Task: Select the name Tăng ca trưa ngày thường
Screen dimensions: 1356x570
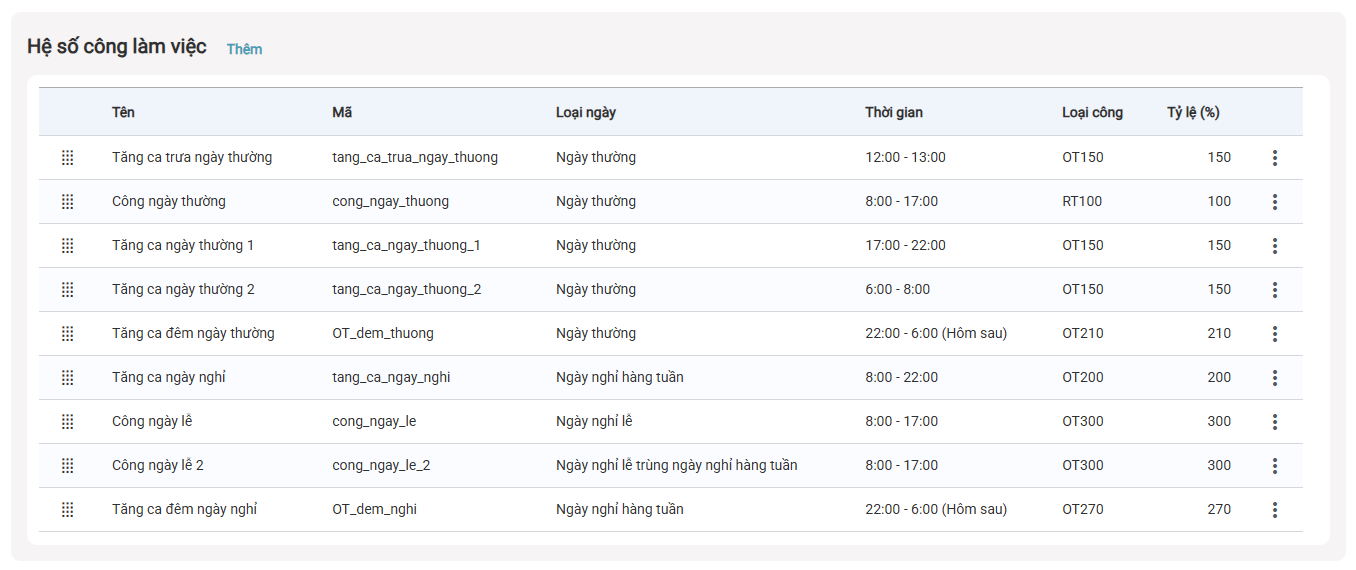Action: coord(192,157)
